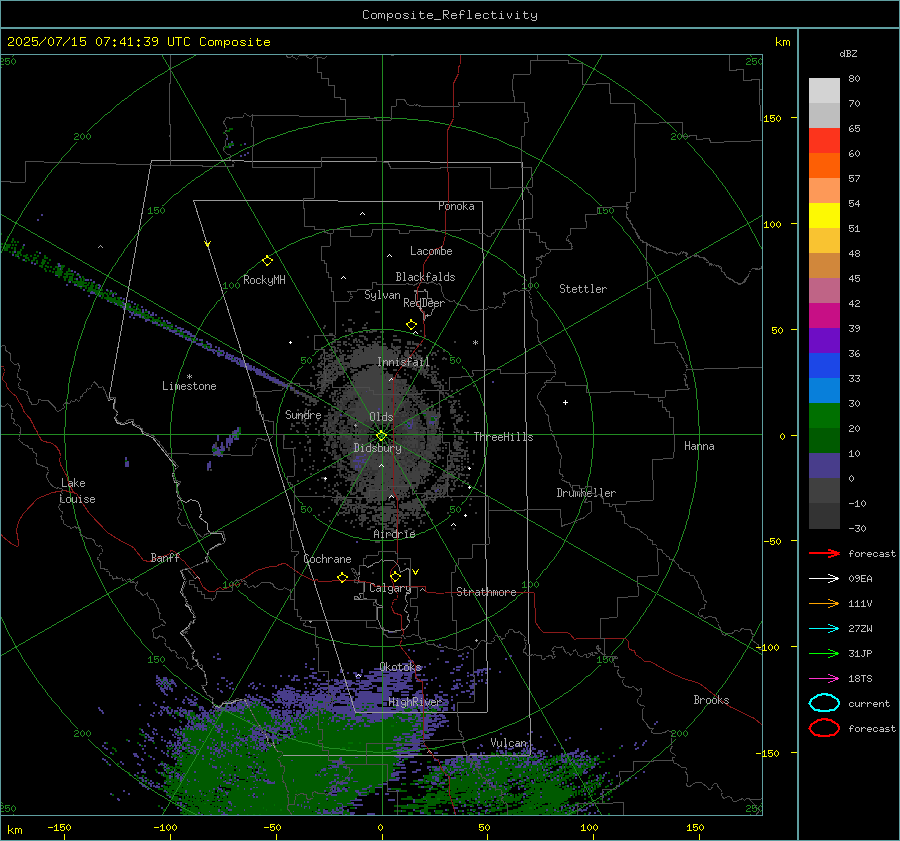Click the Sundre label
The width and height of the screenshot is (900, 841).
click(x=303, y=414)
